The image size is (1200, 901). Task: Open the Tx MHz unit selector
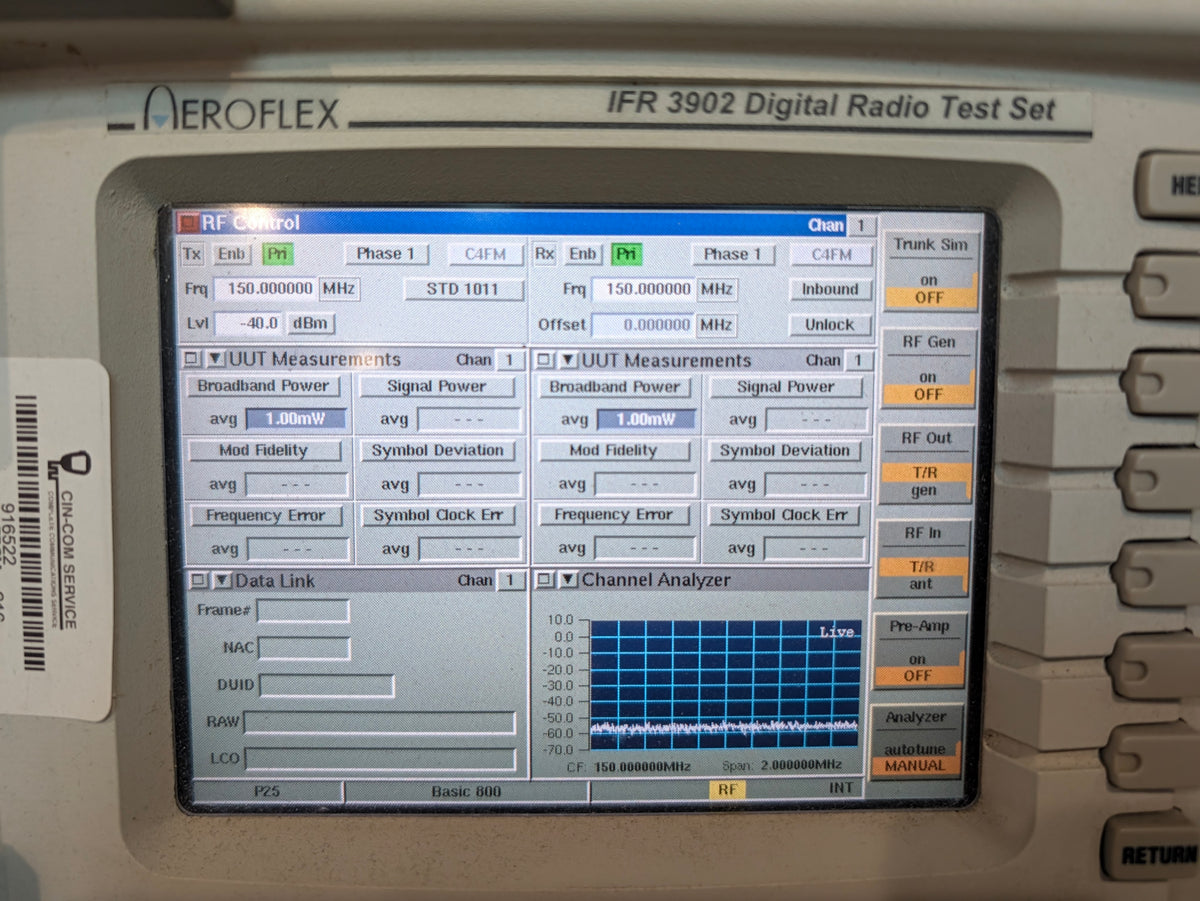[x=339, y=289]
